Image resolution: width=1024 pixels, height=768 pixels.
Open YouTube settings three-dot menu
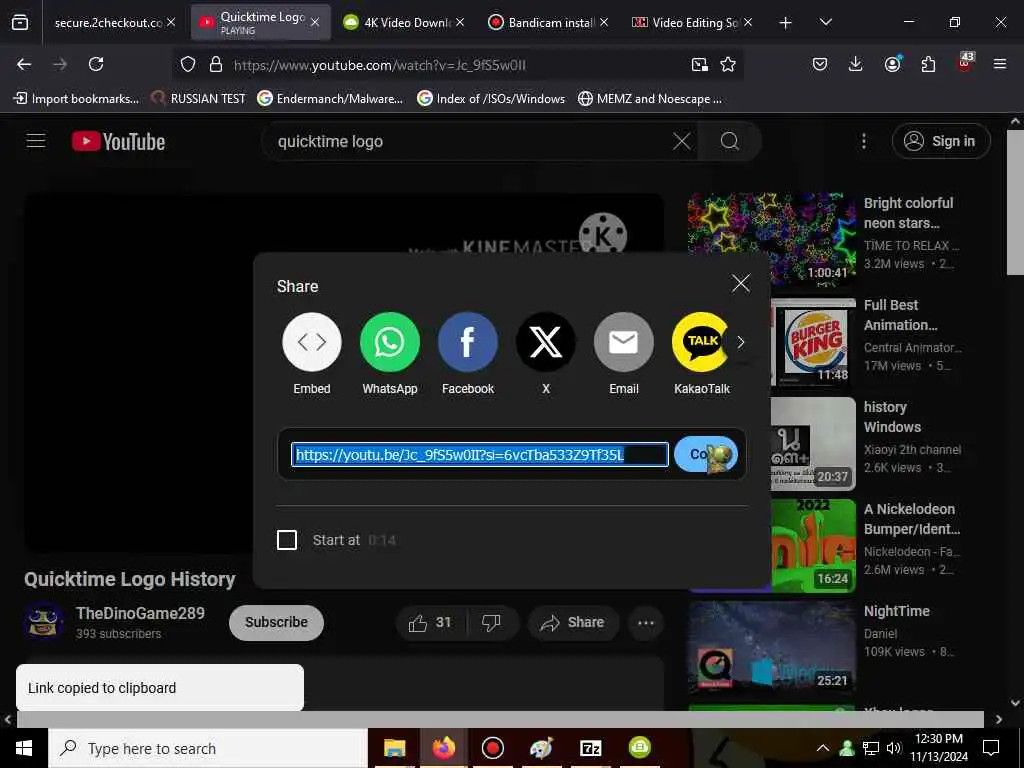click(863, 141)
